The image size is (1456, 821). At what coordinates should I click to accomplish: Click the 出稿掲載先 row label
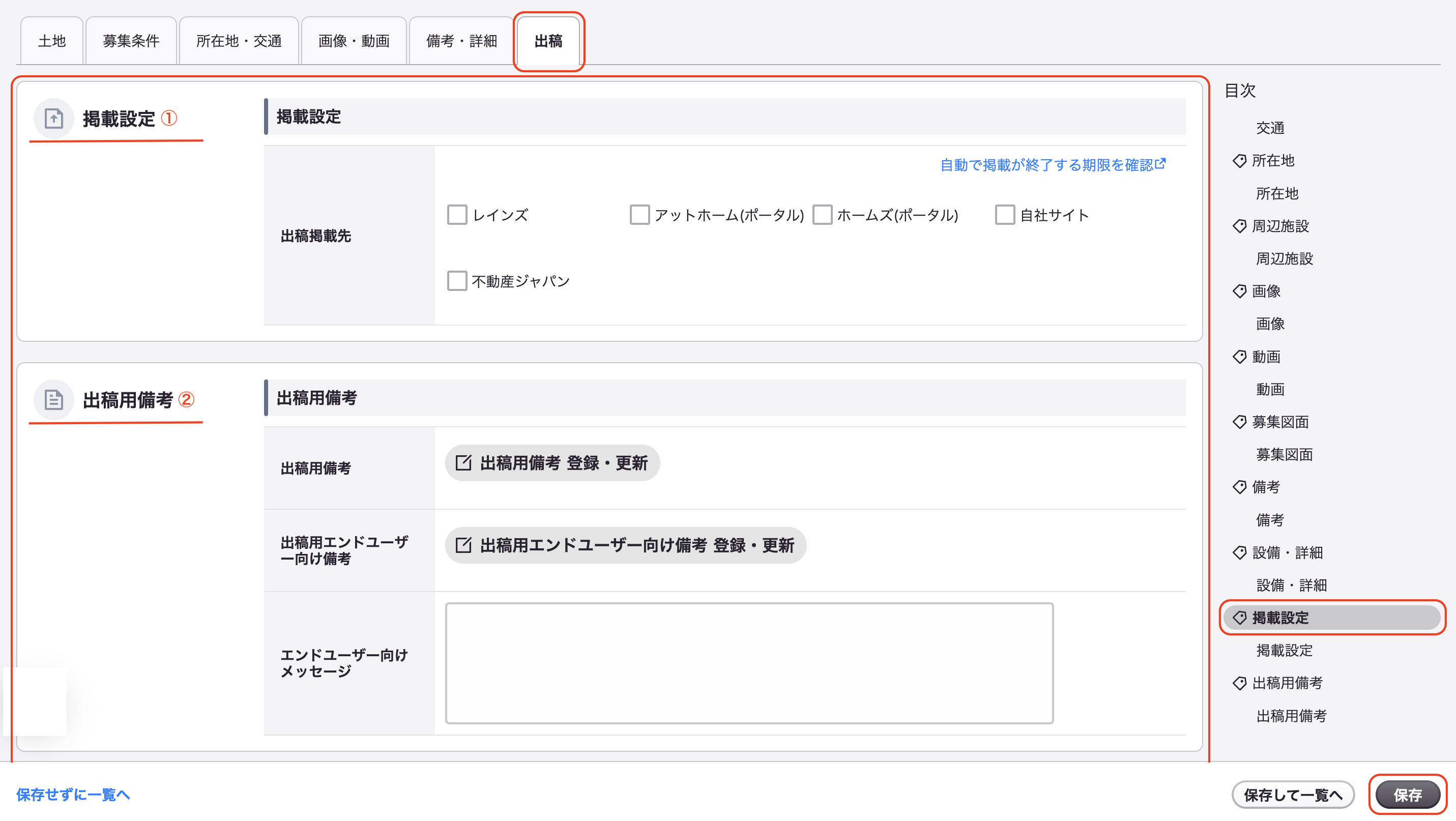coord(316,236)
